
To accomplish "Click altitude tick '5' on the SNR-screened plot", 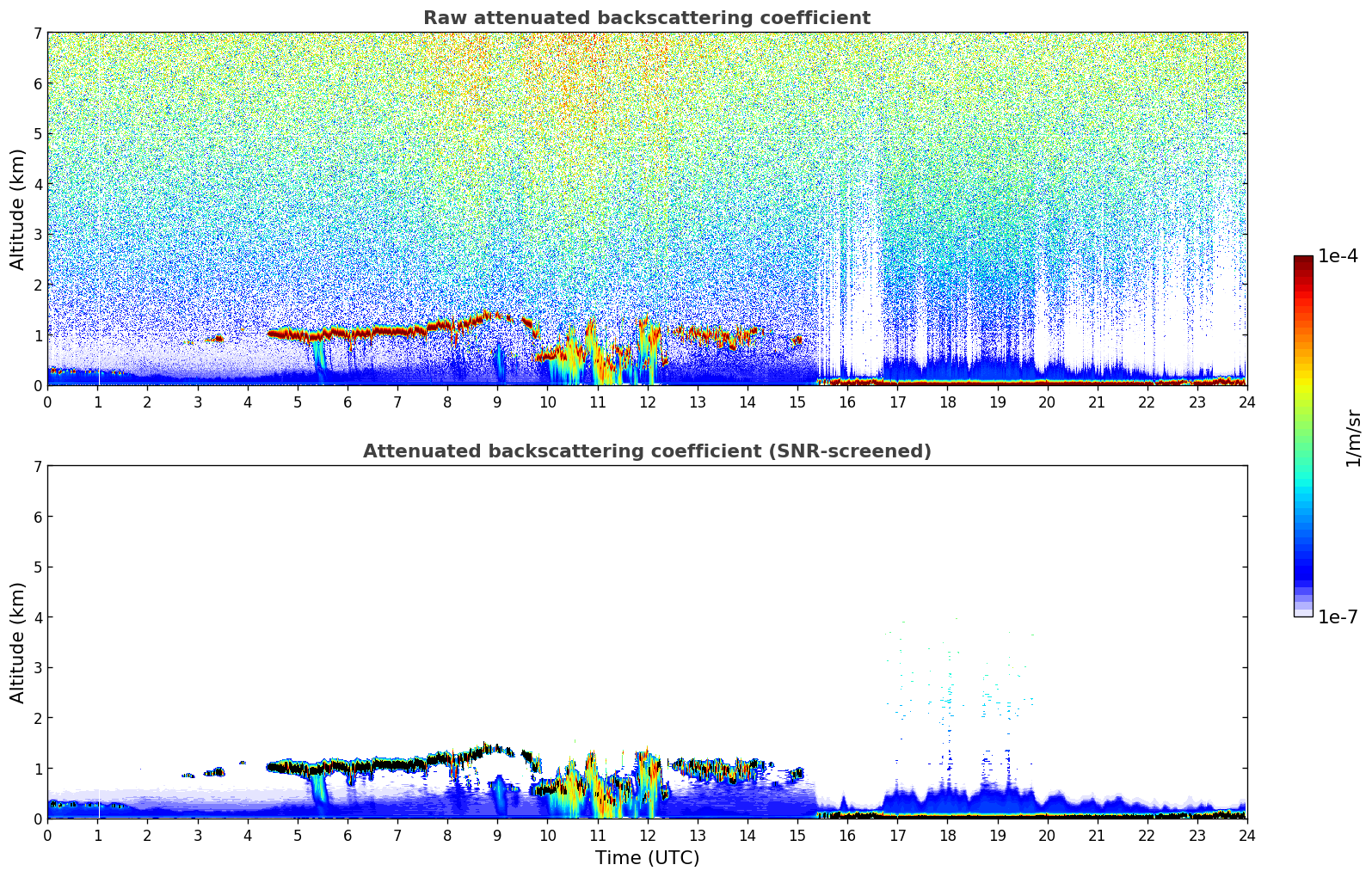I will pos(37,567).
